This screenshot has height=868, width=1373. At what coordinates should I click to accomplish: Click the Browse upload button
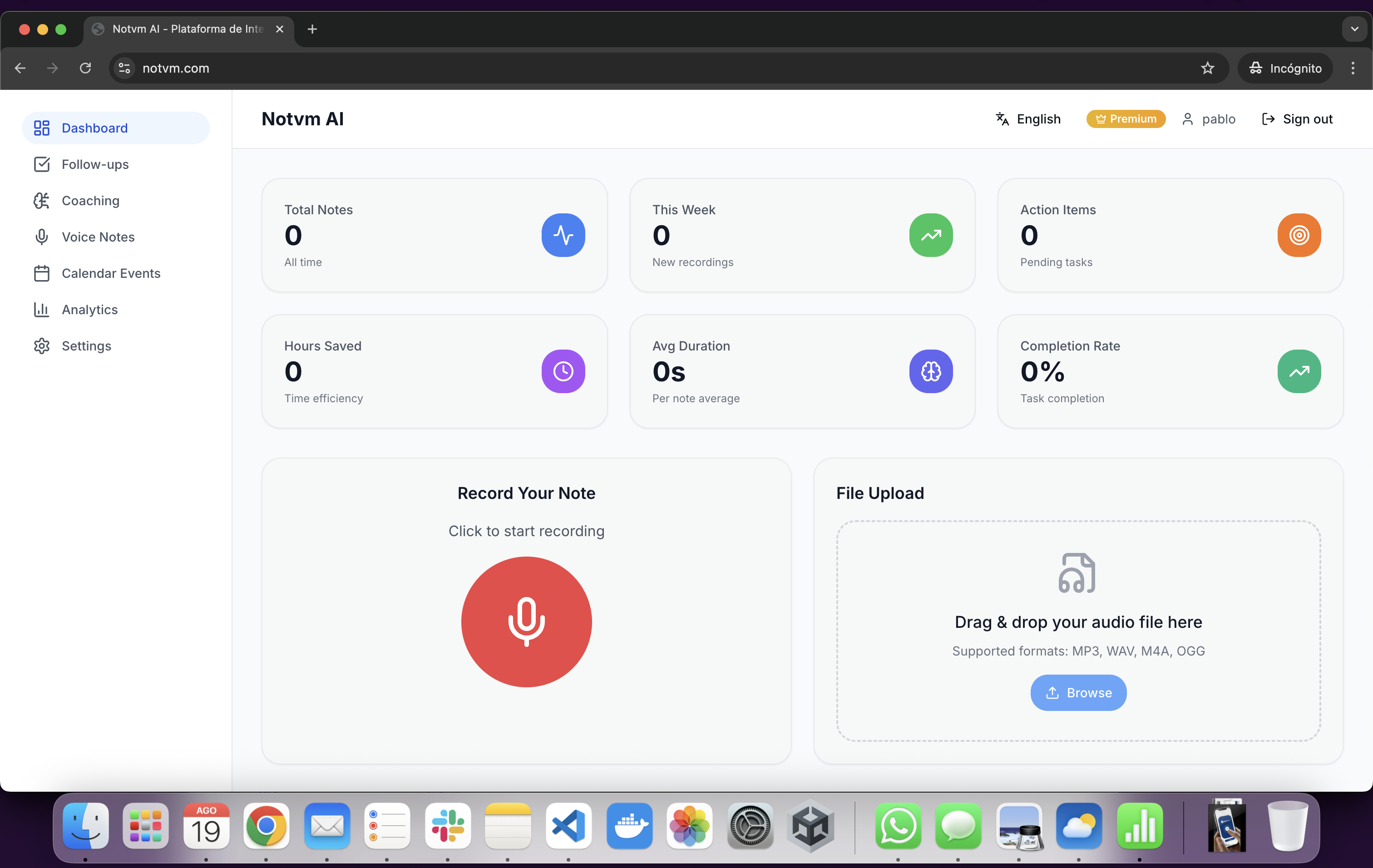pyautogui.click(x=1078, y=692)
